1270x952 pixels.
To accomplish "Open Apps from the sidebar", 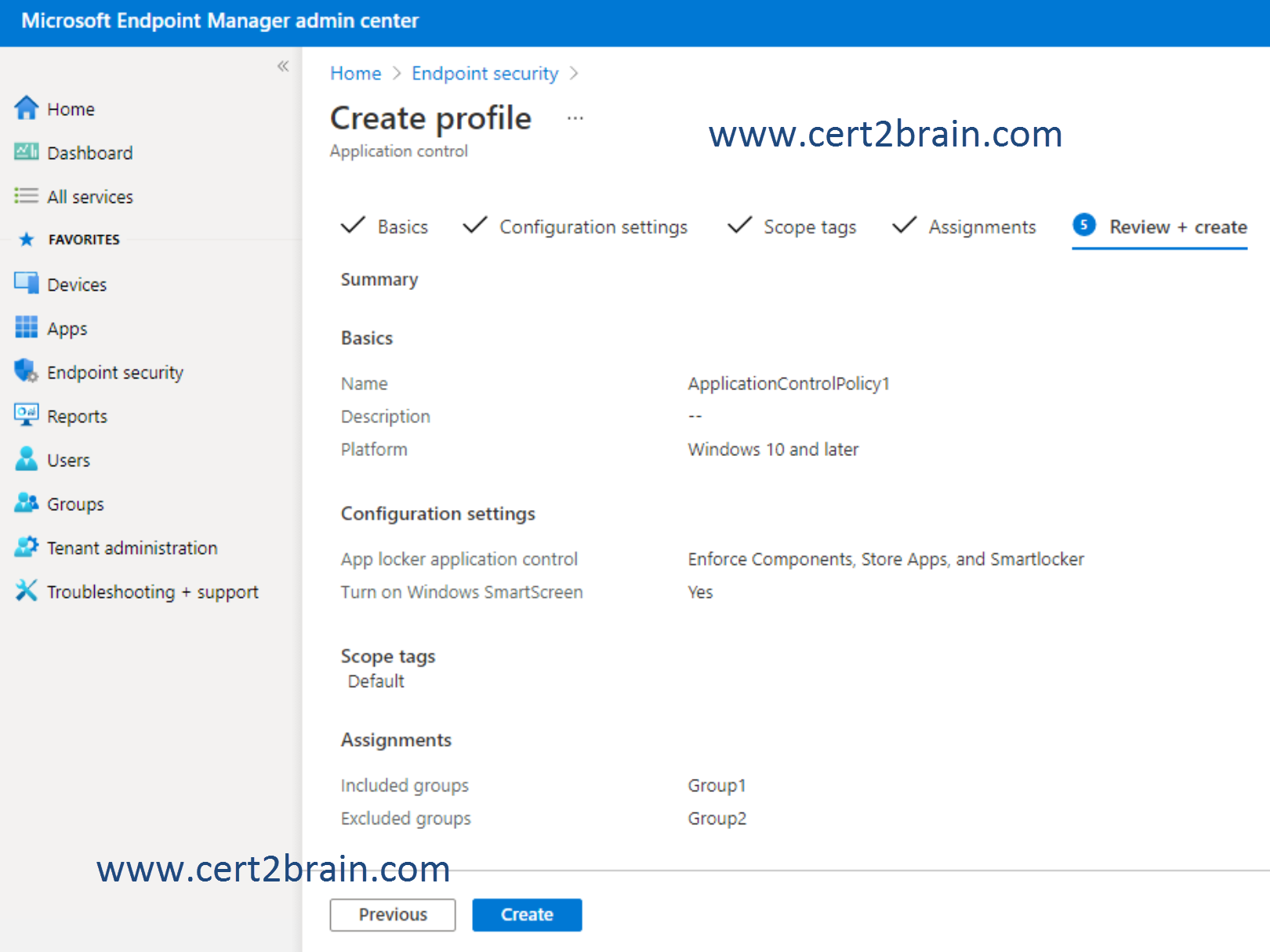I will point(67,329).
